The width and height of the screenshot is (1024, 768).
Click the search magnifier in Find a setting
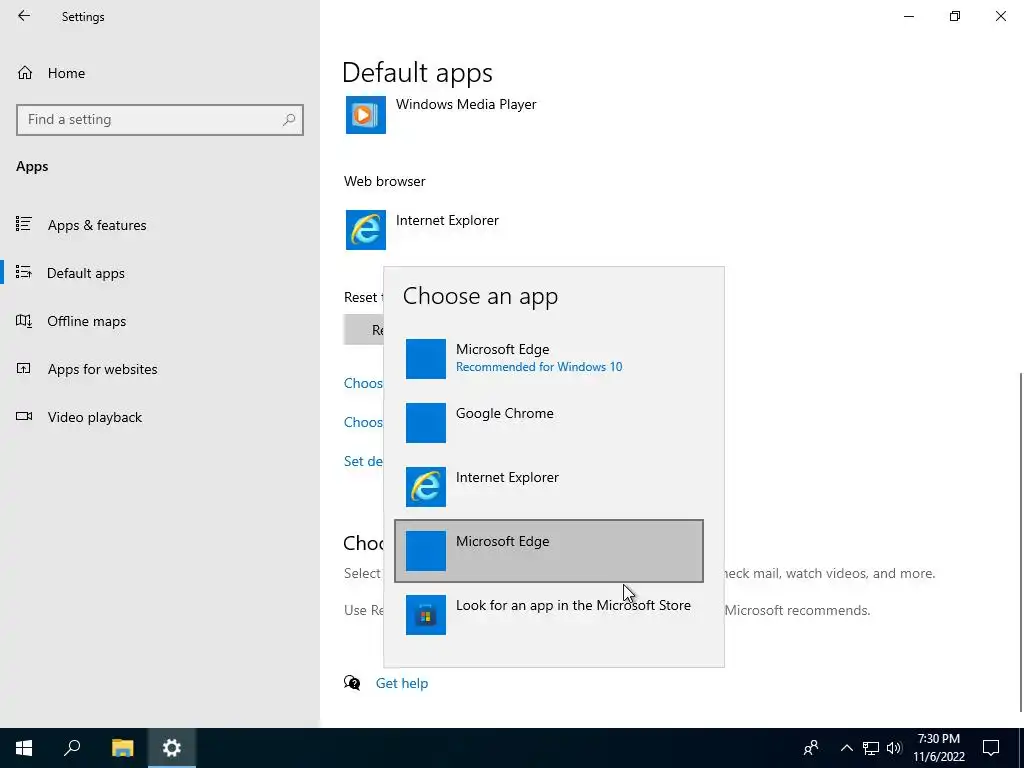point(289,120)
